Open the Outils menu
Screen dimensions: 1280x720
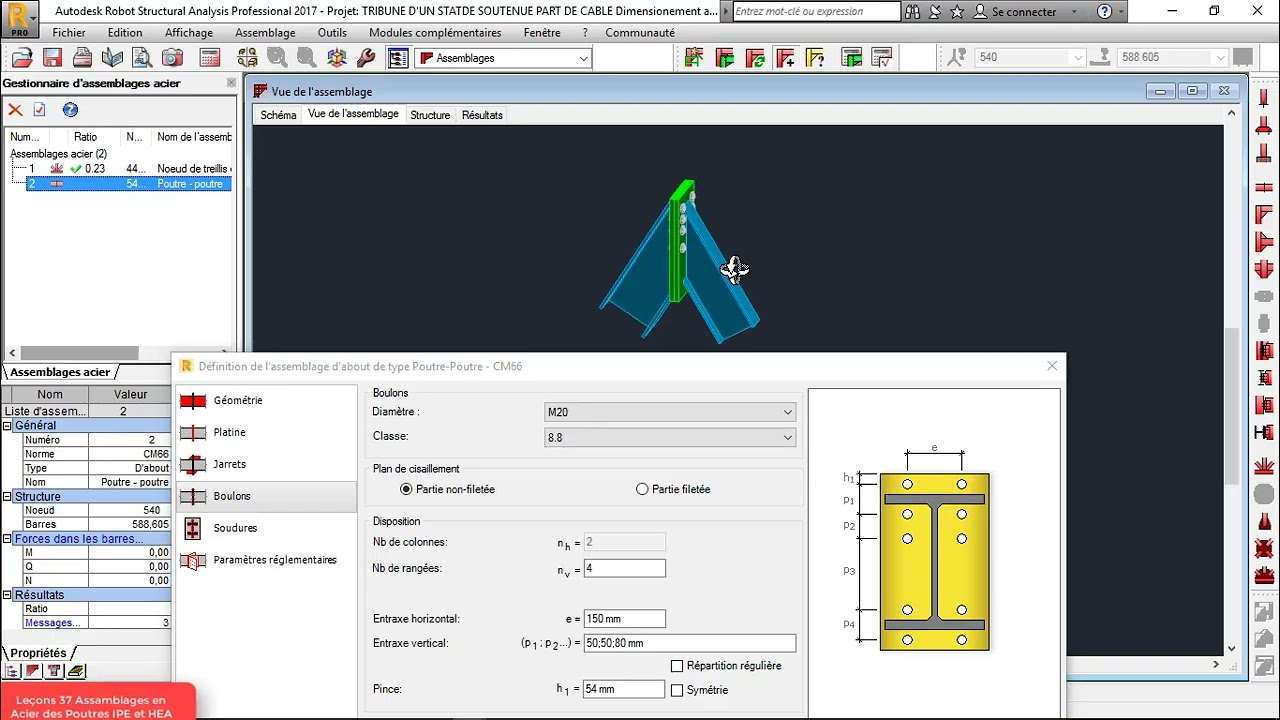[x=332, y=33]
